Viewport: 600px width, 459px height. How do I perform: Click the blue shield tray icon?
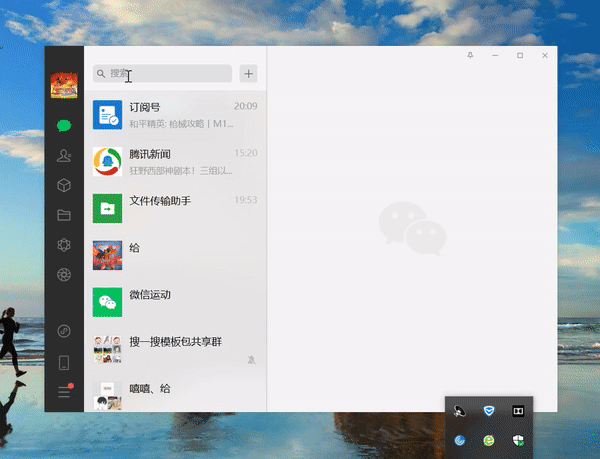point(489,411)
